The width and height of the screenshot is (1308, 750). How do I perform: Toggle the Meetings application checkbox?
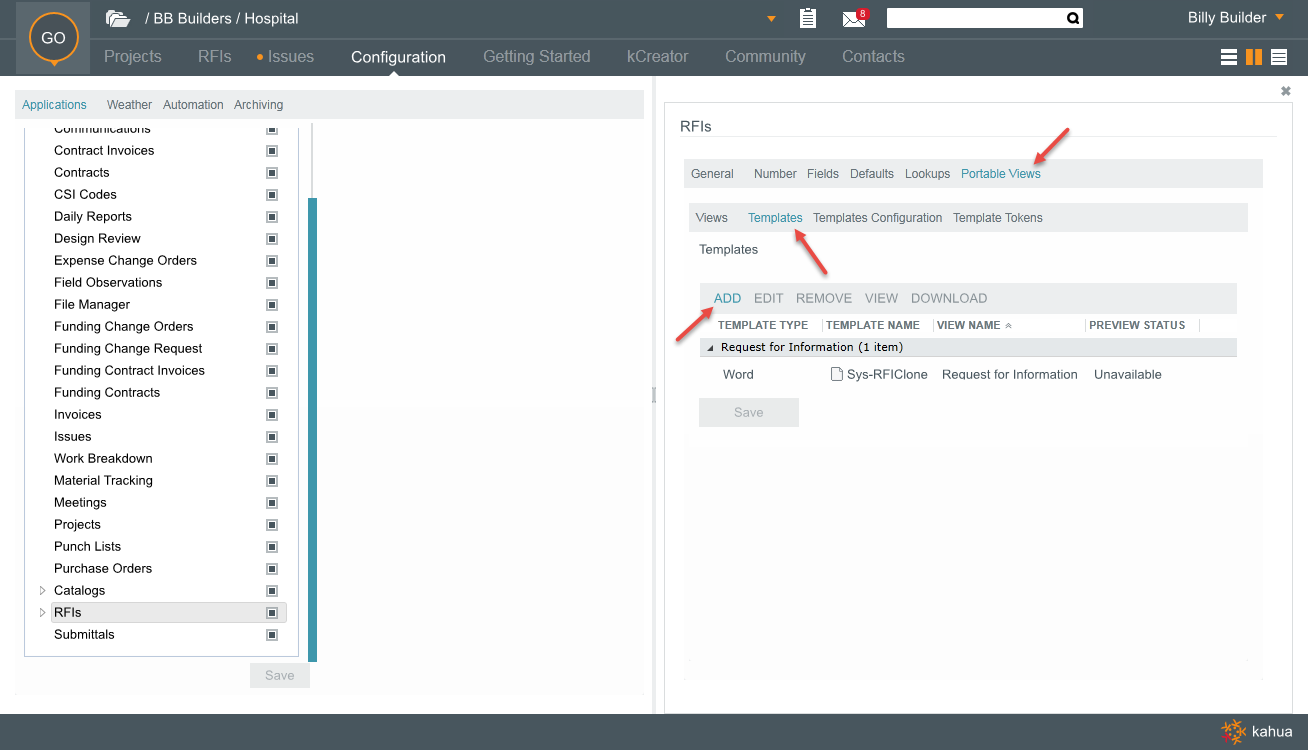pos(272,503)
